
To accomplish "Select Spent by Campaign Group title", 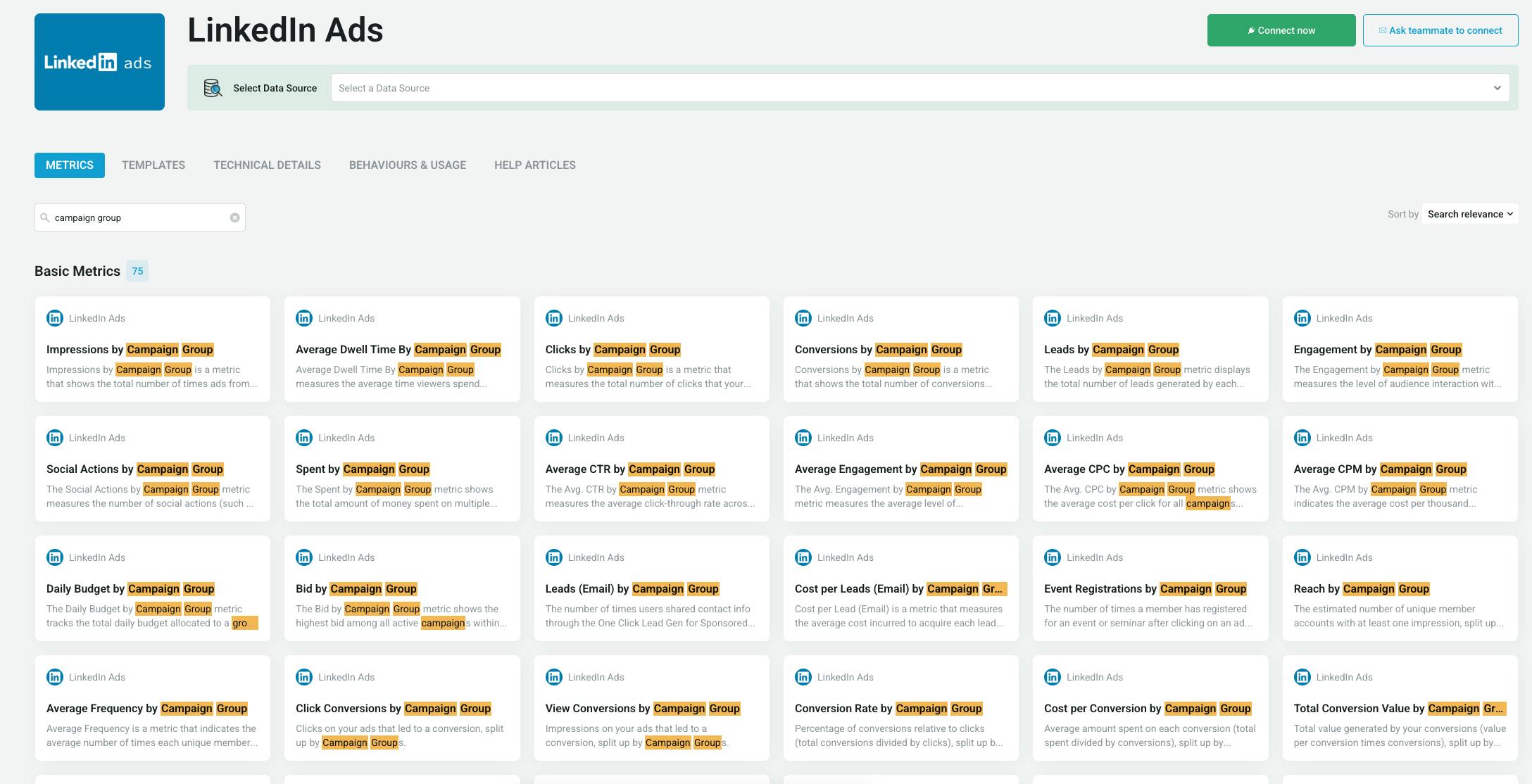I will [363, 469].
